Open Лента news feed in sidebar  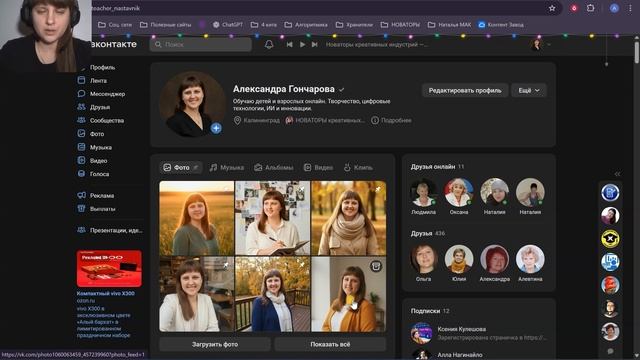[98, 80]
